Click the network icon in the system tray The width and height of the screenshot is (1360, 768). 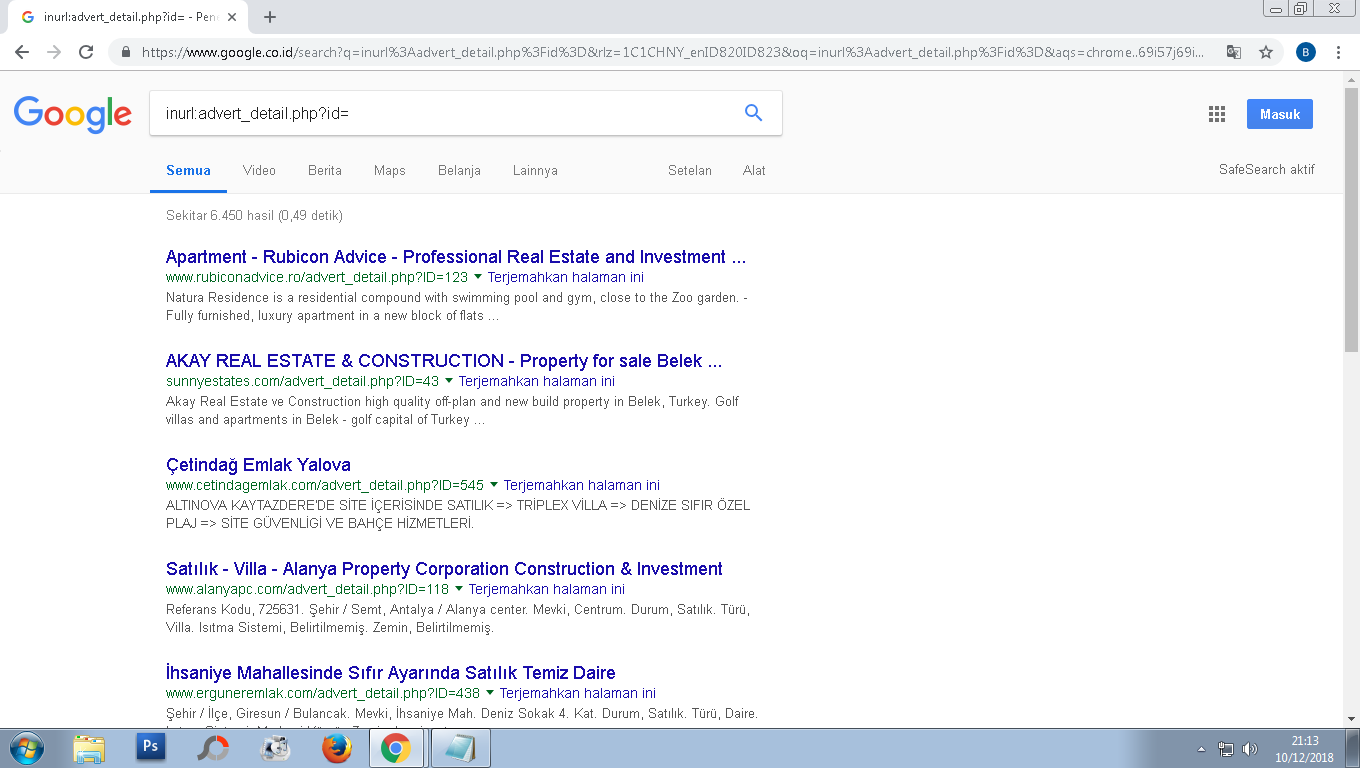coord(1226,748)
